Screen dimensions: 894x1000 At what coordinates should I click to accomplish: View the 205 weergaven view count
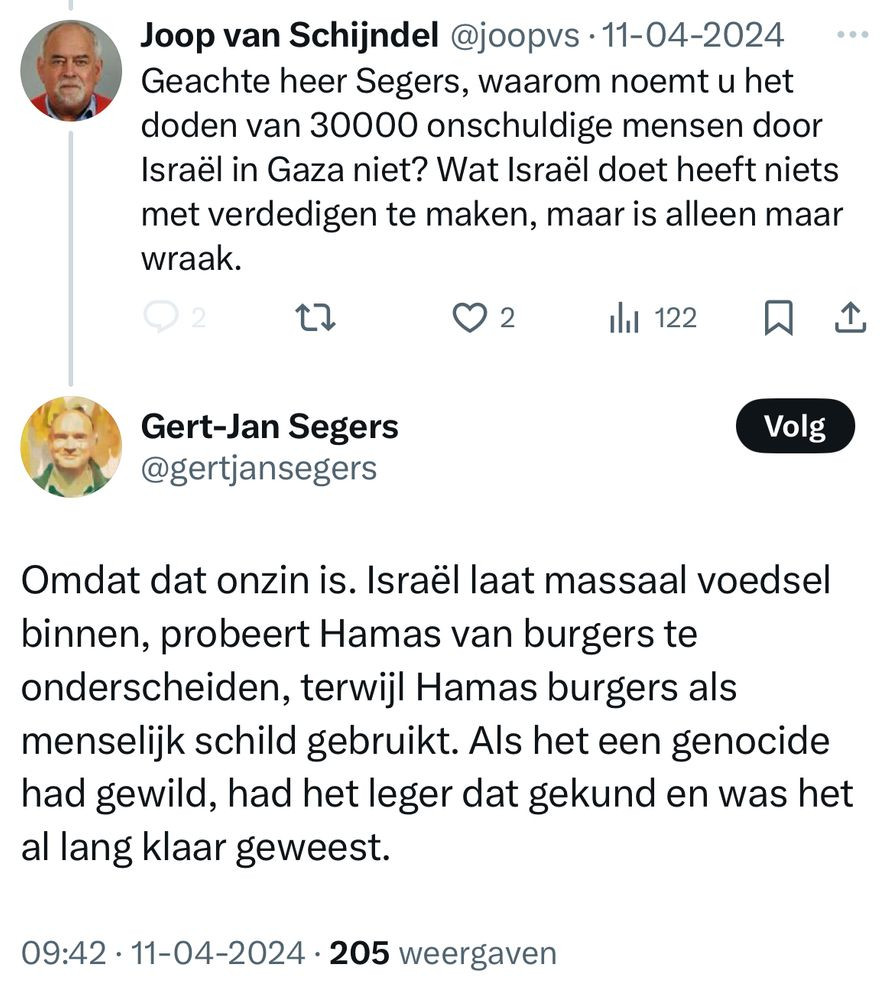point(443,953)
